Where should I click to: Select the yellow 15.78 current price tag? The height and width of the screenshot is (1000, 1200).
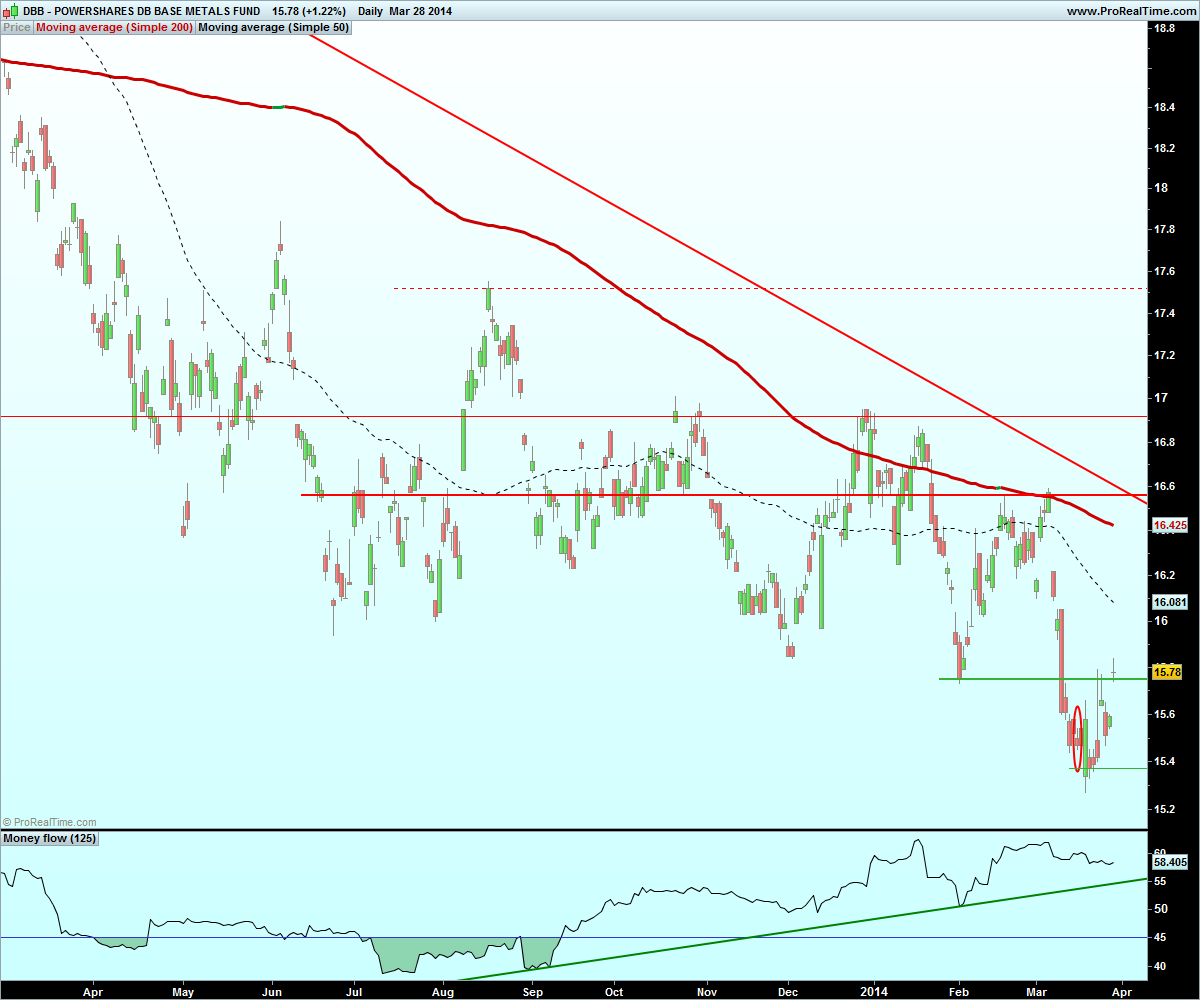pyautogui.click(x=1167, y=673)
